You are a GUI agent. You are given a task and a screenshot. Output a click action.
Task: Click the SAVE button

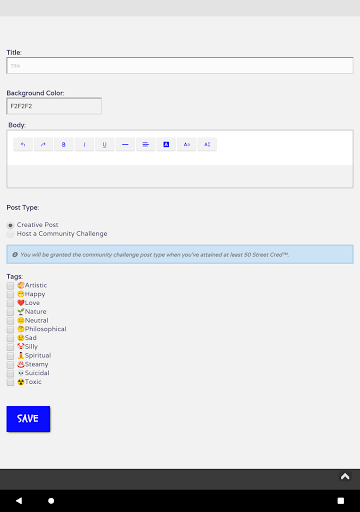pyautogui.click(x=28, y=419)
